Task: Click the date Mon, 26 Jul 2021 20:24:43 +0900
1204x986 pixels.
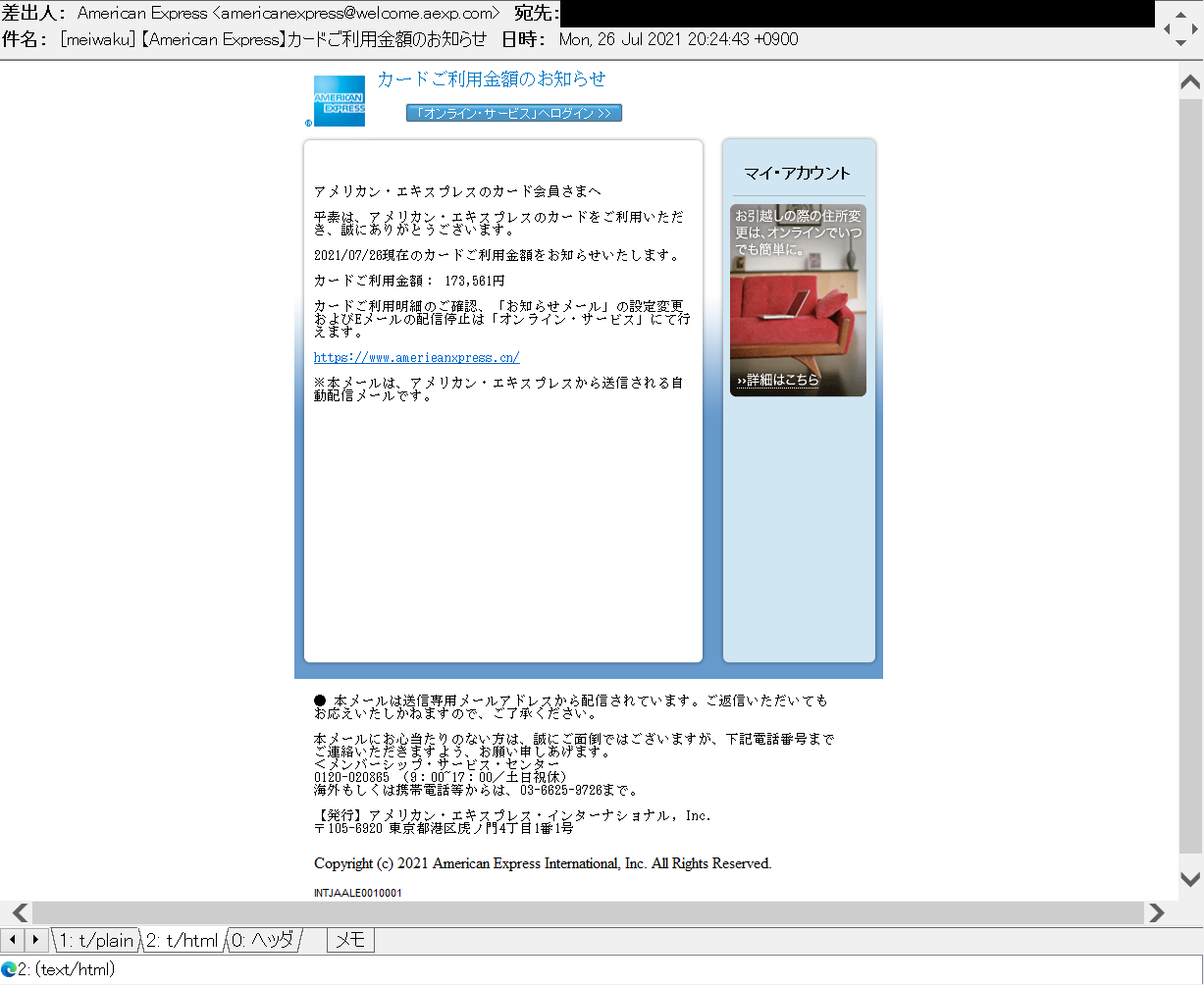Action: click(678, 39)
